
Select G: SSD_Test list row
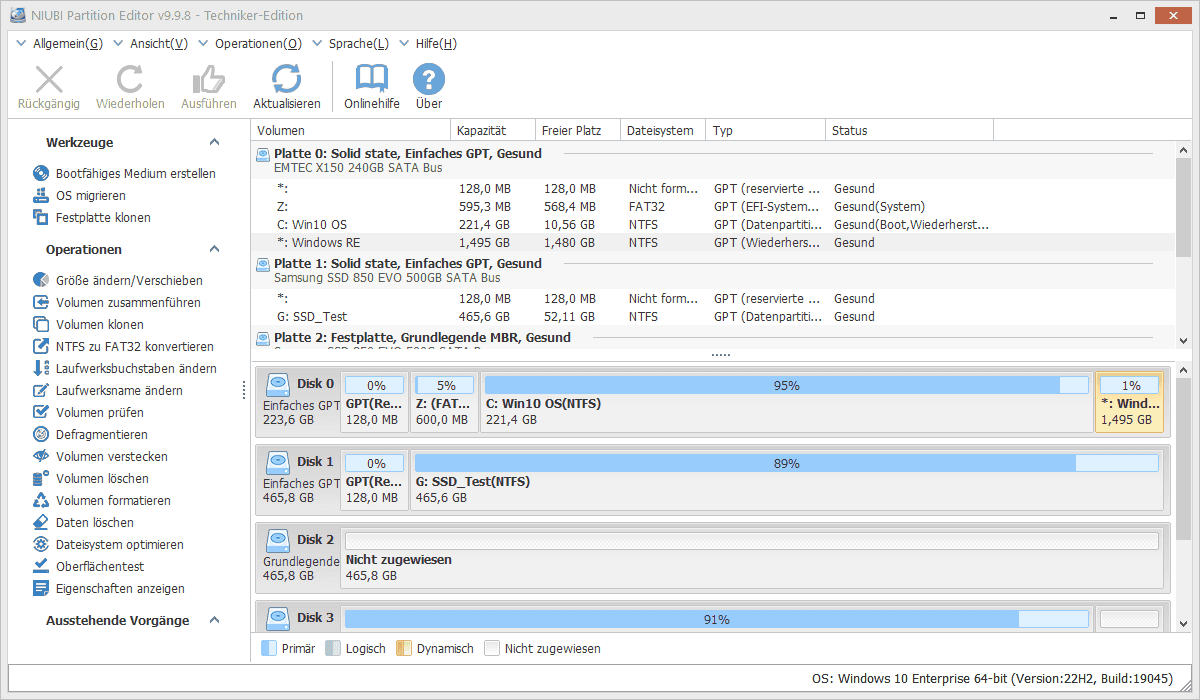tap(713, 316)
